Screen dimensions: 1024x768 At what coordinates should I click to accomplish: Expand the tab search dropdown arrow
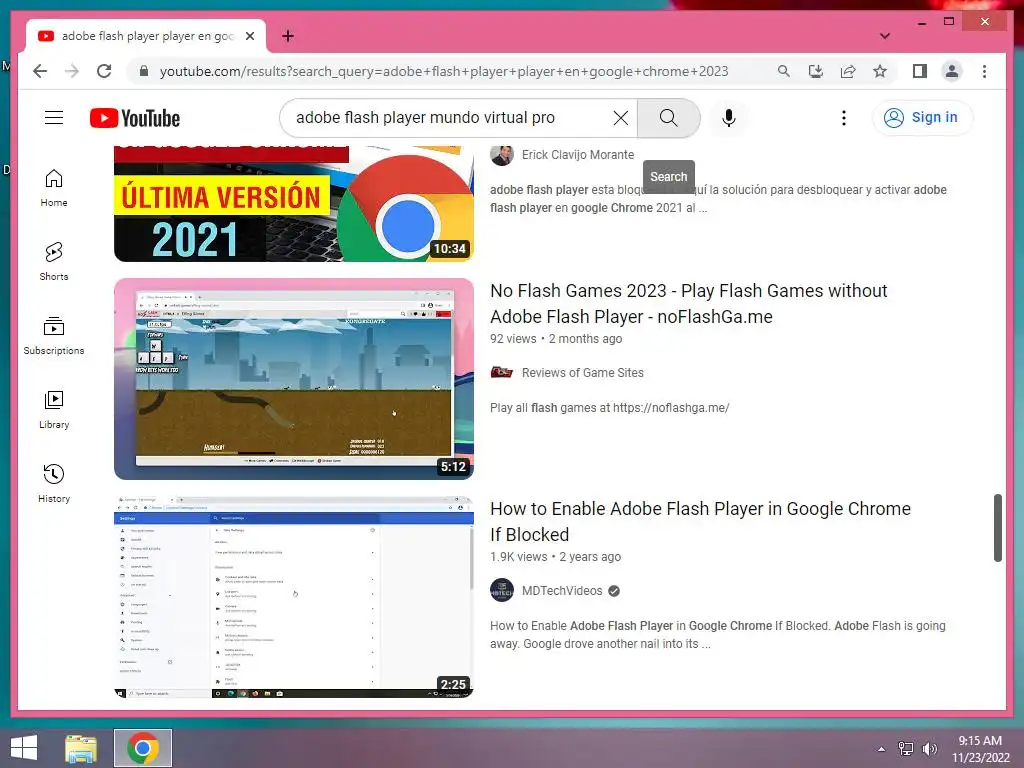pos(885,36)
